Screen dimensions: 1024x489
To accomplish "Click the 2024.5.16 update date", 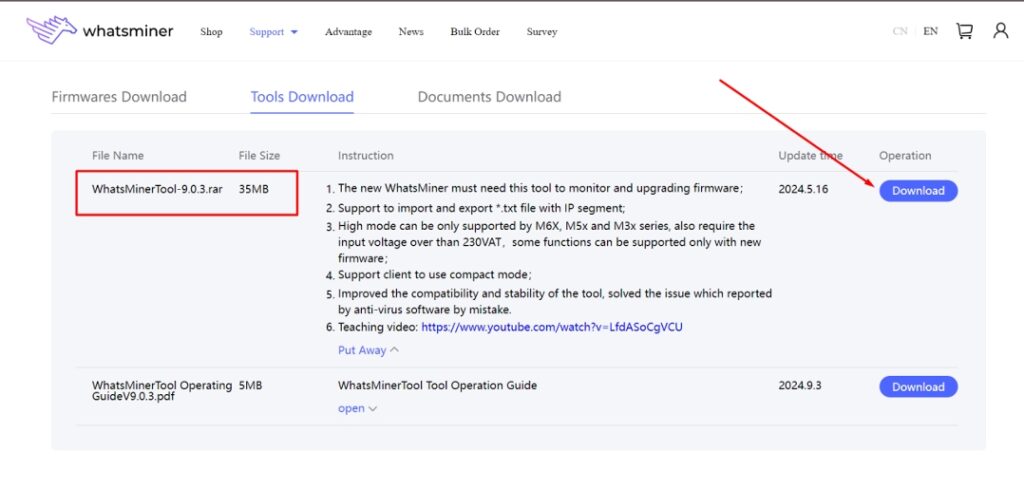I will click(x=803, y=189).
